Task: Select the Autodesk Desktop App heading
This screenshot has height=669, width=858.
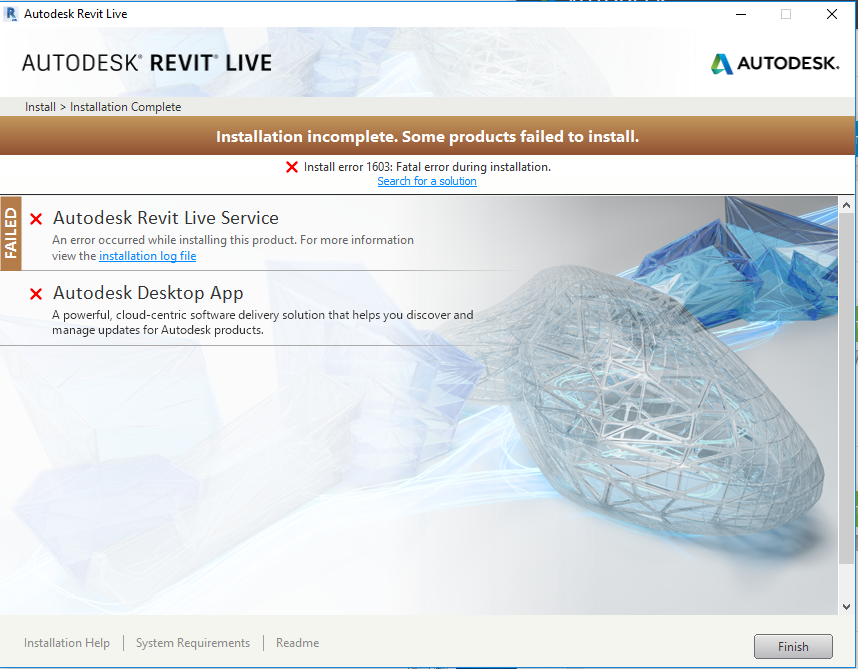Action: coord(146,293)
